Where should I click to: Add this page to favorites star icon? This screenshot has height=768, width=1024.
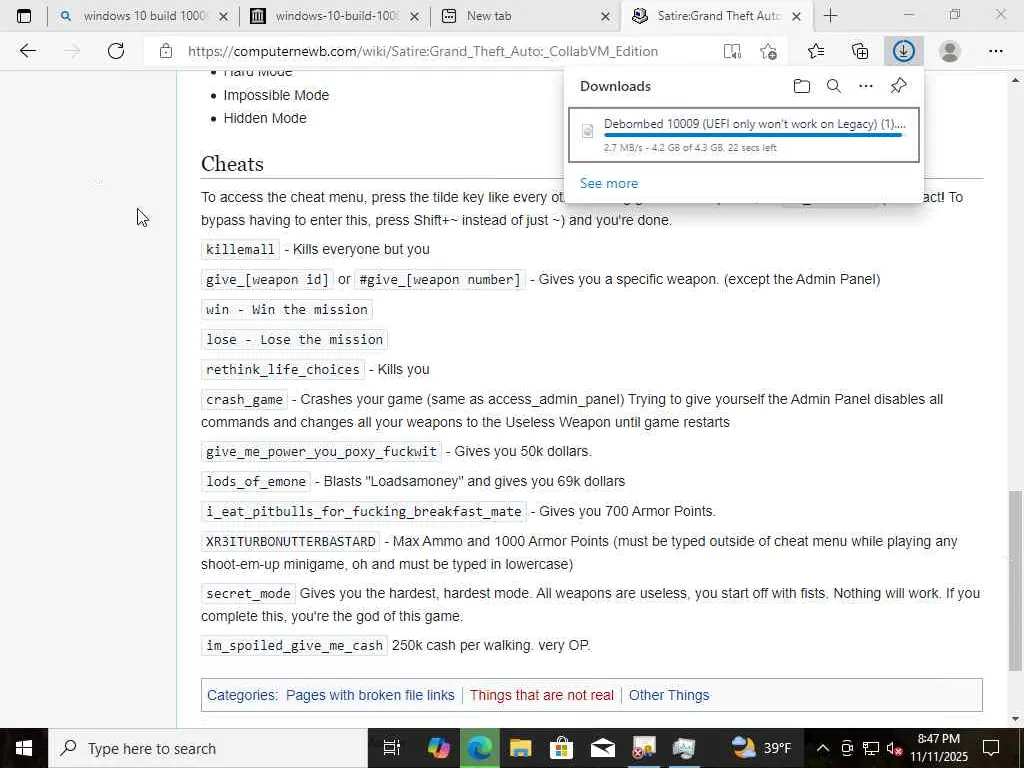(x=769, y=51)
